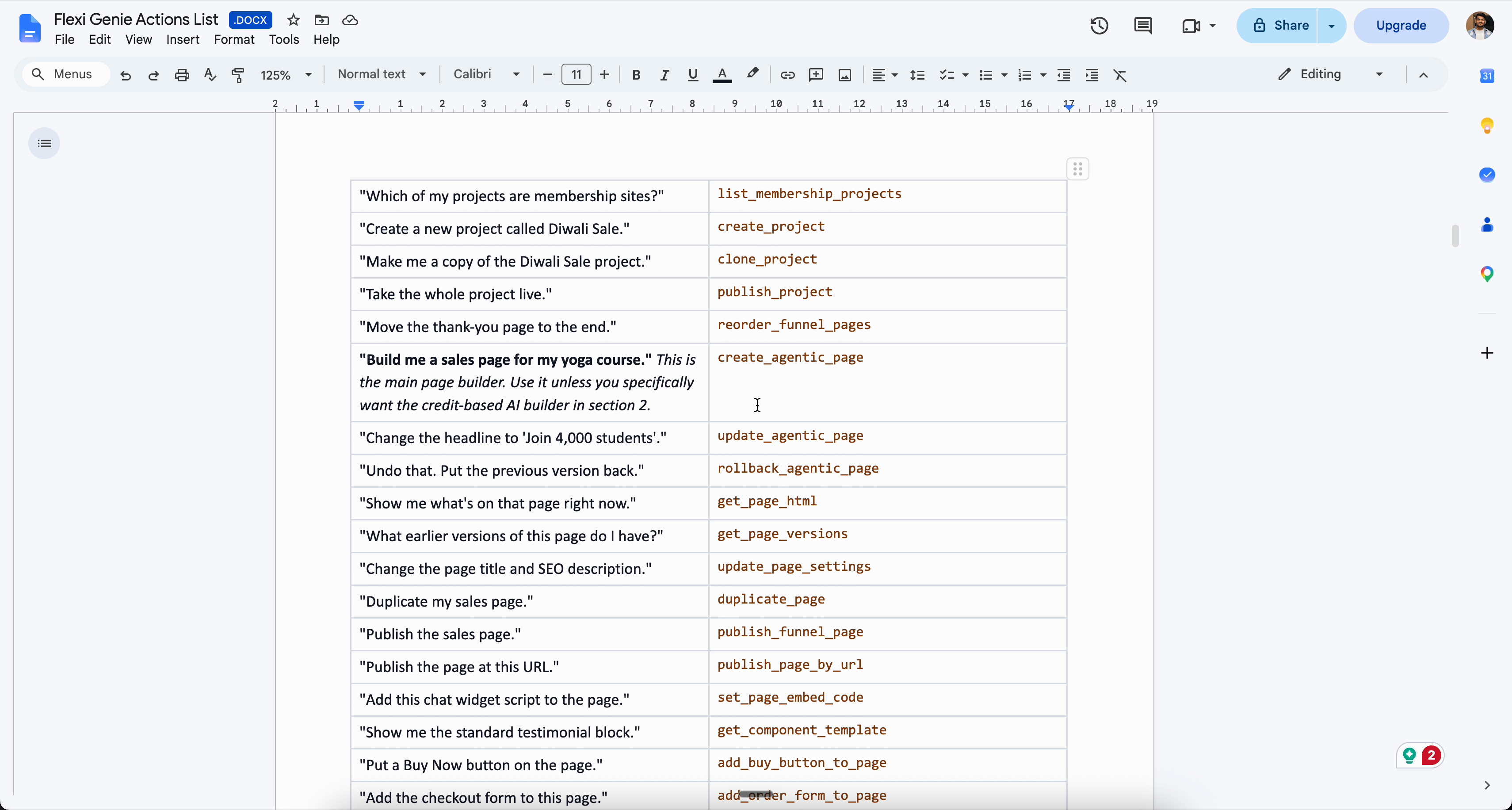Add a comment using the toolbar icon
This screenshot has width=1512, height=810.
tap(816, 75)
